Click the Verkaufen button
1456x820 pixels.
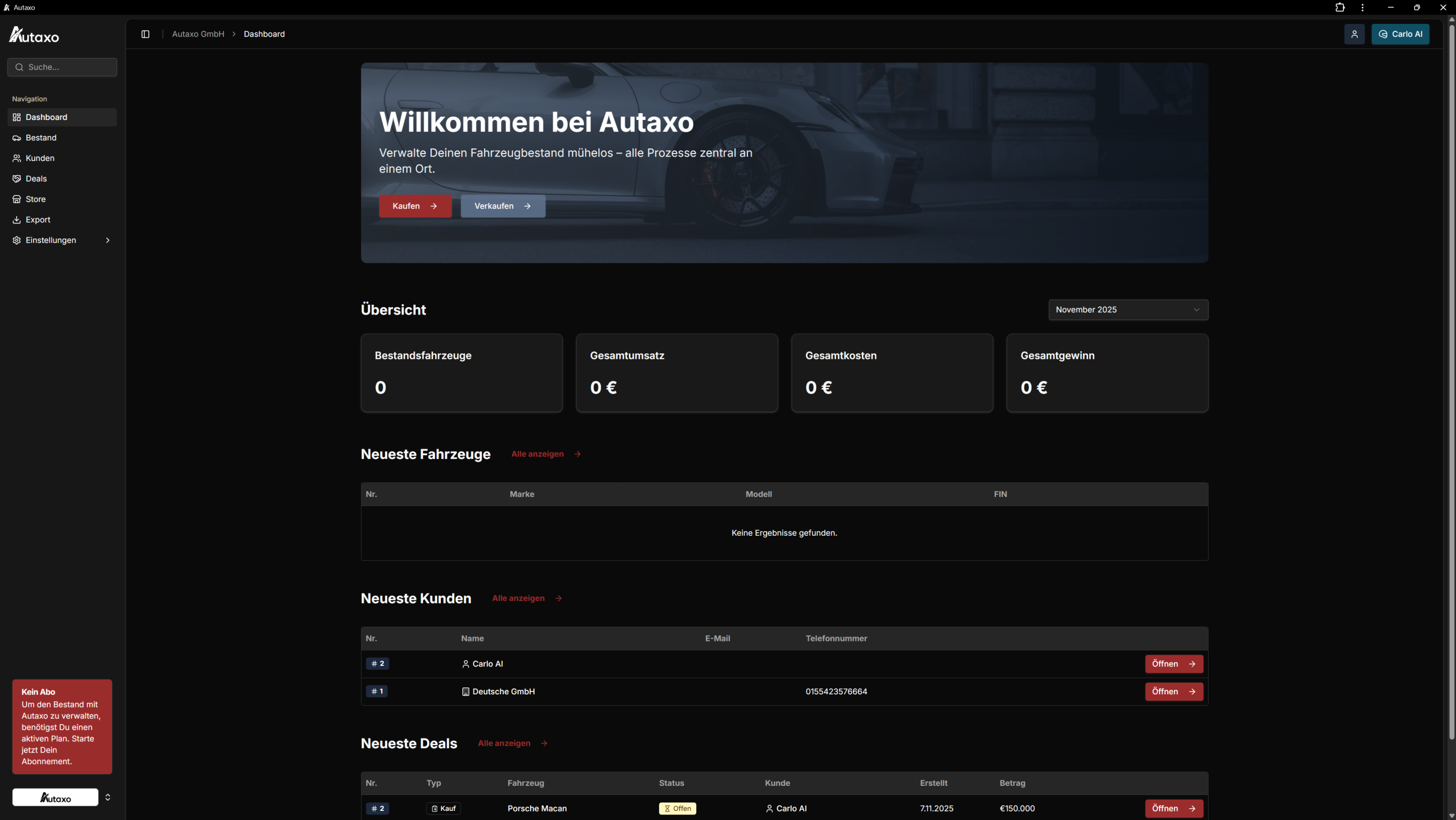coord(503,206)
